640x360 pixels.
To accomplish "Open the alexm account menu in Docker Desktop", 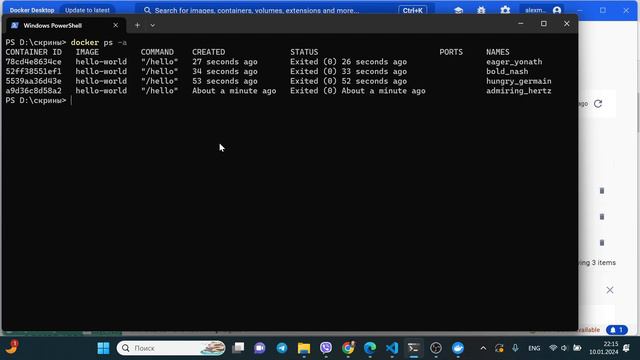I will coord(543,10).
